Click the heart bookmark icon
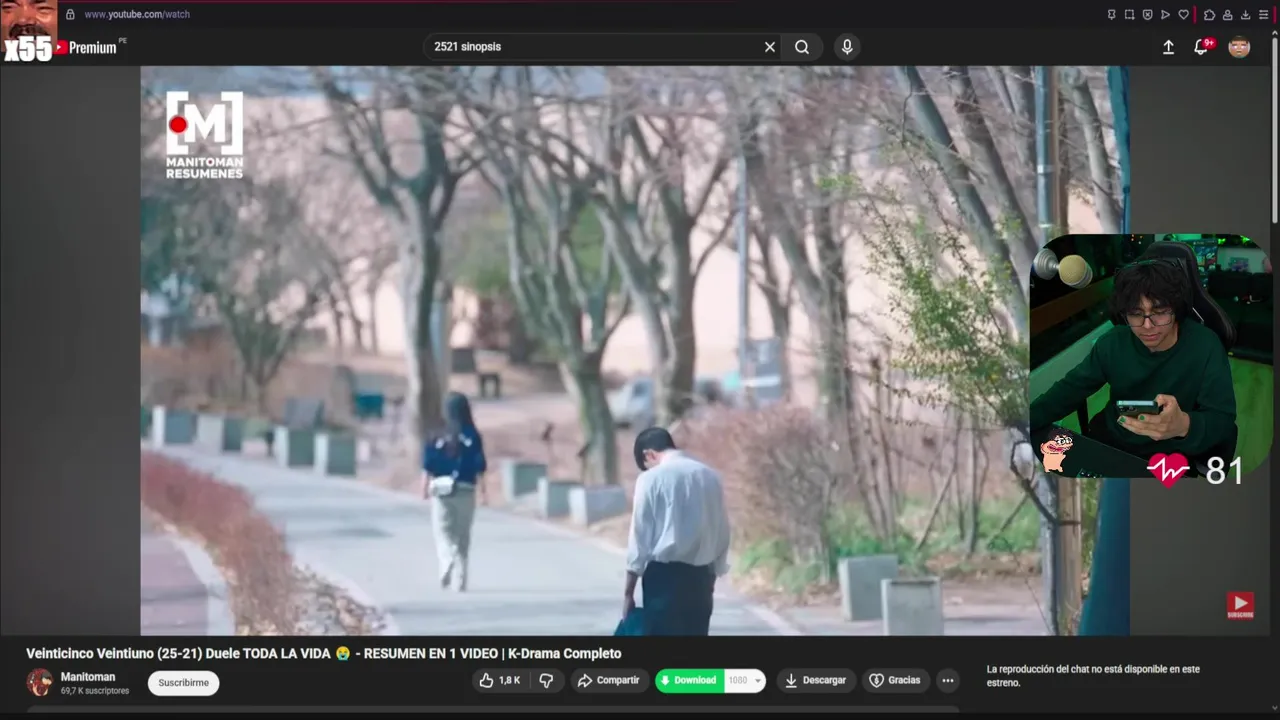 tap(1184, 15)
